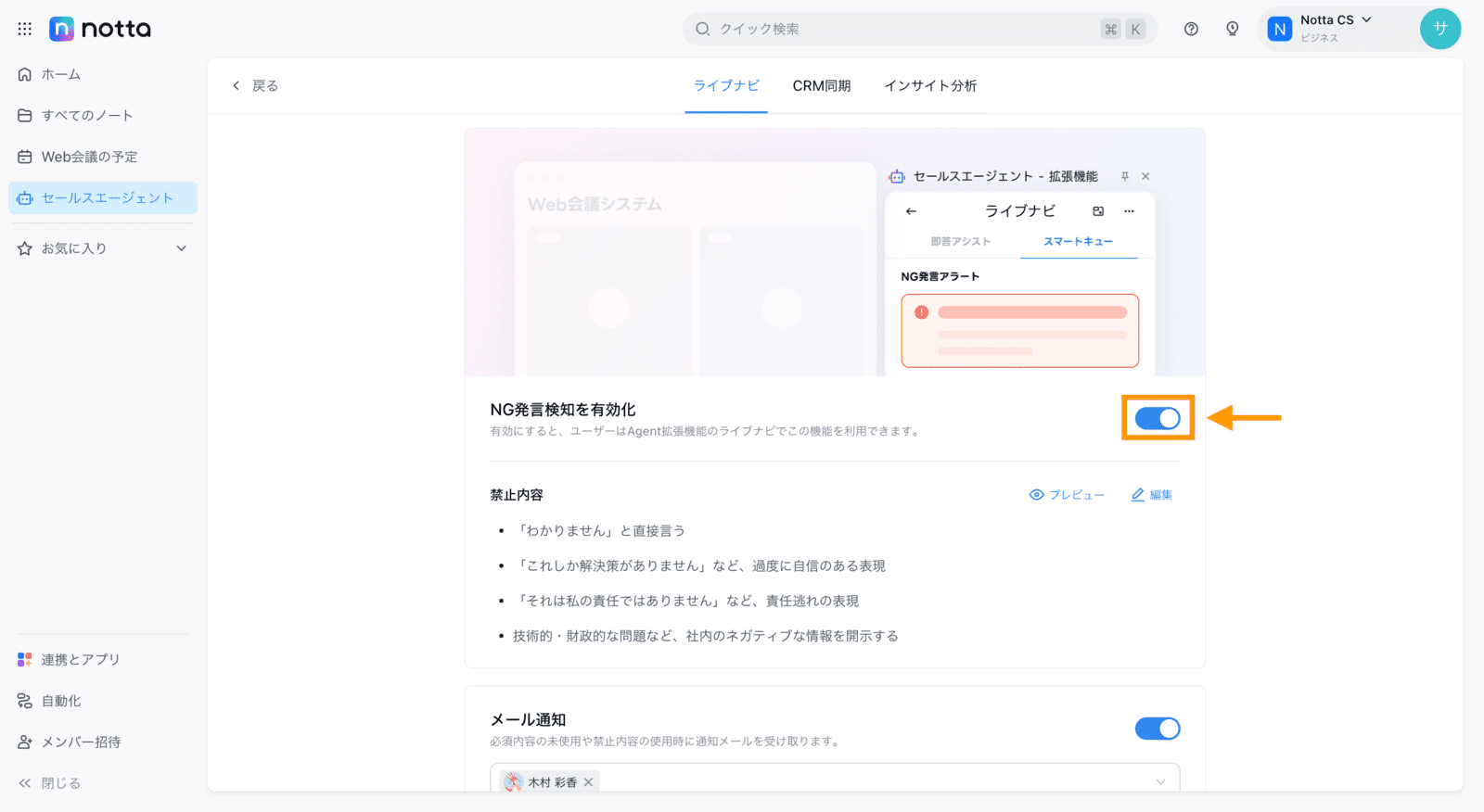Image resolution: width=1484 pixels, height=812 pixels.
Task: Click 編集 to edit 禁止内容
Action: [1152, 495]
